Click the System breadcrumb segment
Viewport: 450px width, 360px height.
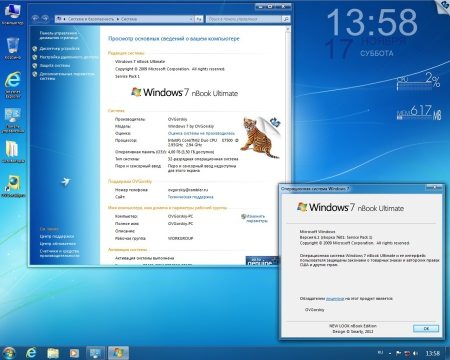pos(129,19)
